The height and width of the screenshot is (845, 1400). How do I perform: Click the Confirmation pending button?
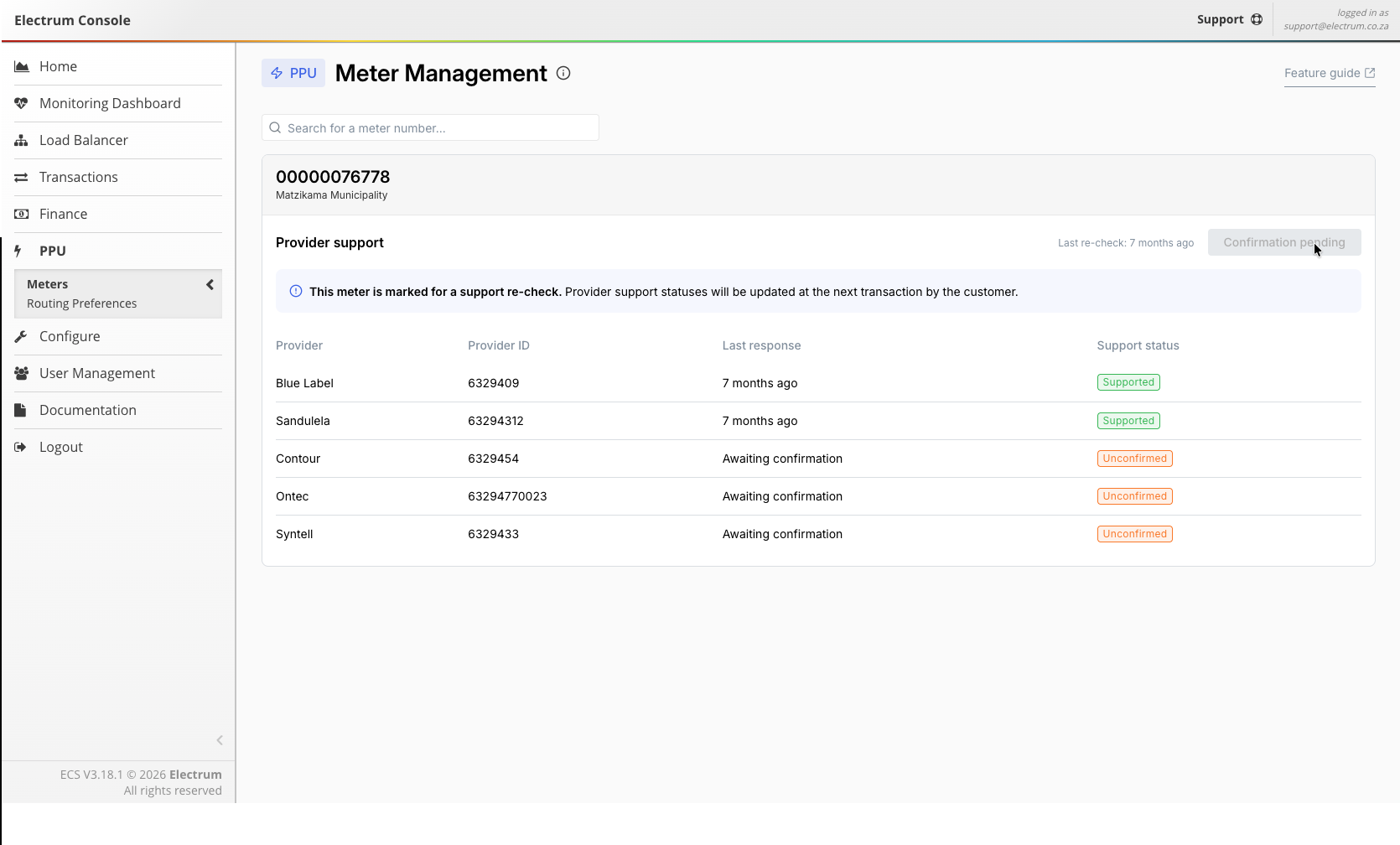click(1283, 242)
